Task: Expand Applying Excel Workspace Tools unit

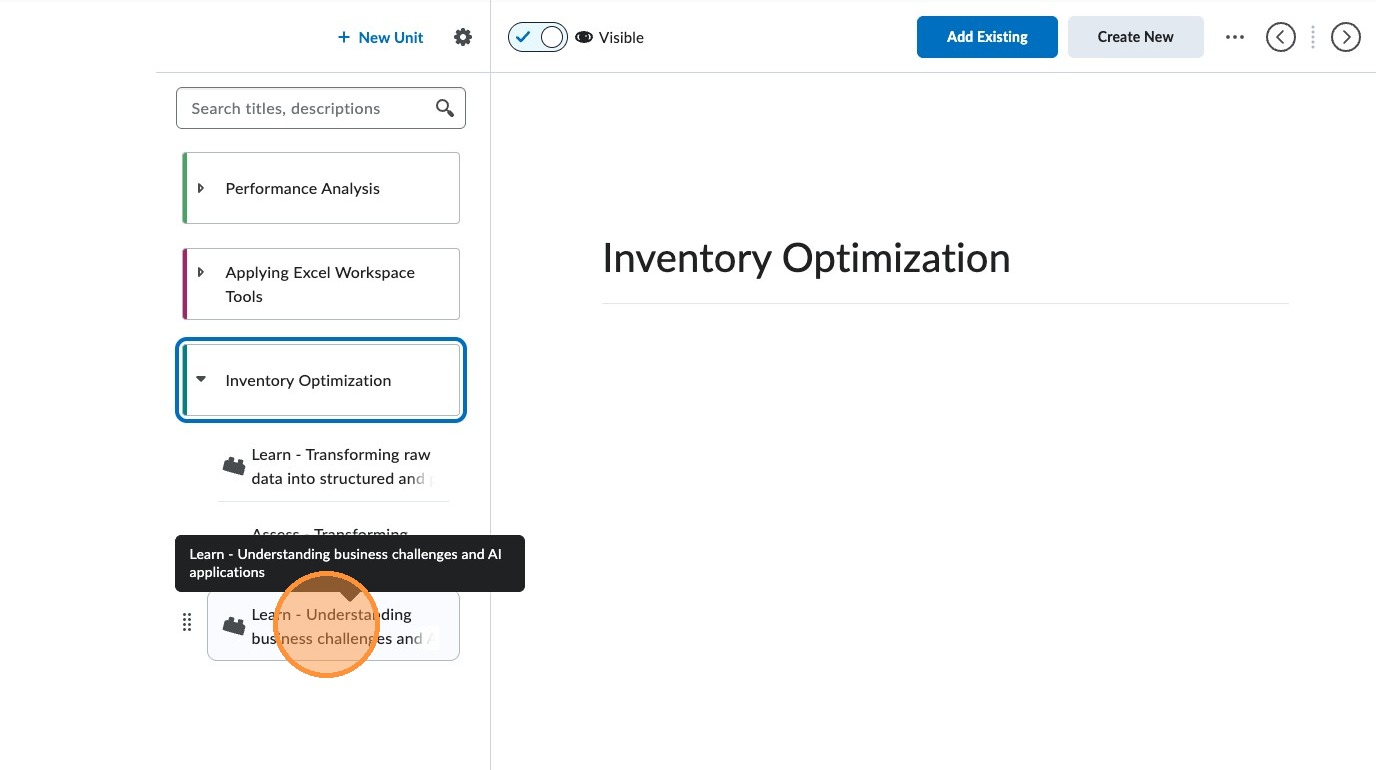Action: click(201, 272)
